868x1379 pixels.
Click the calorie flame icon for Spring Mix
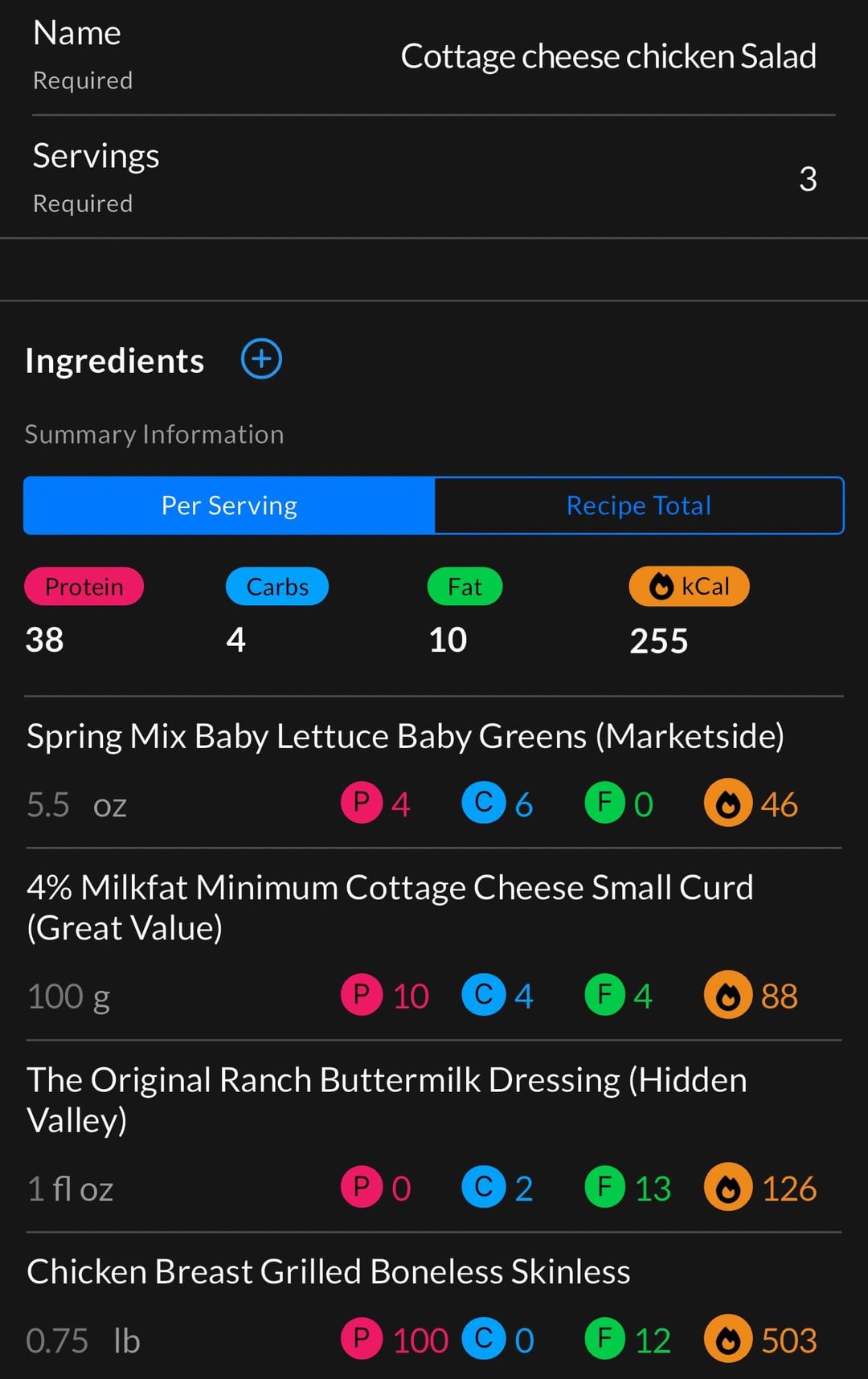728,803
